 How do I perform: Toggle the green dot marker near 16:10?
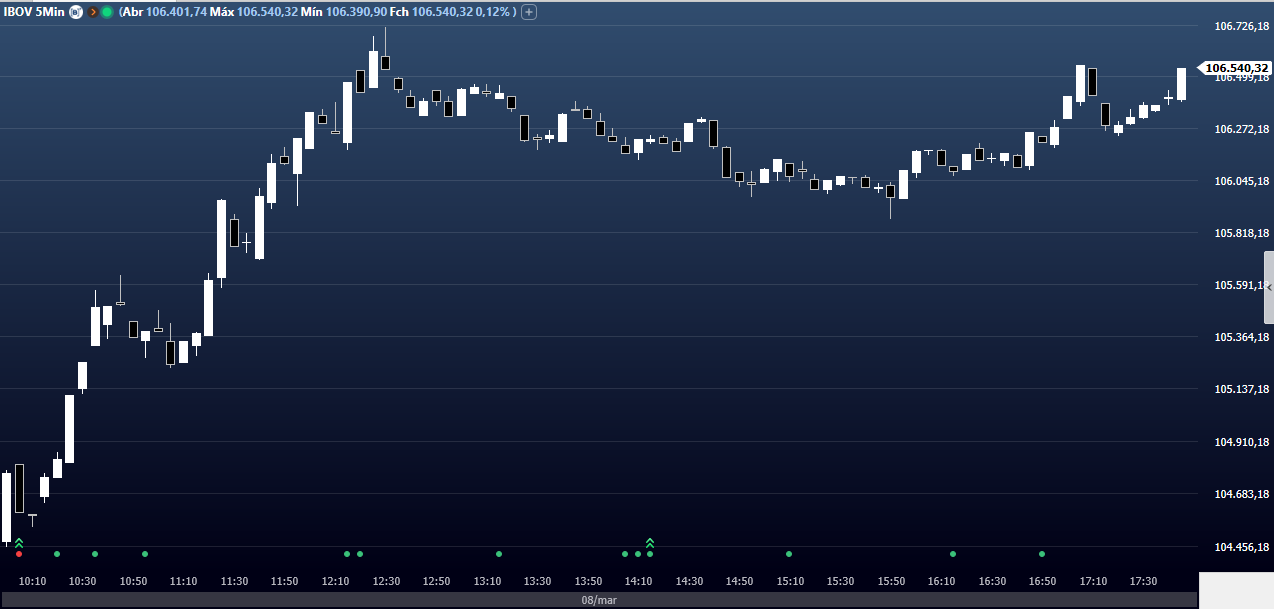pyautogui.click(x=952, y=553)
